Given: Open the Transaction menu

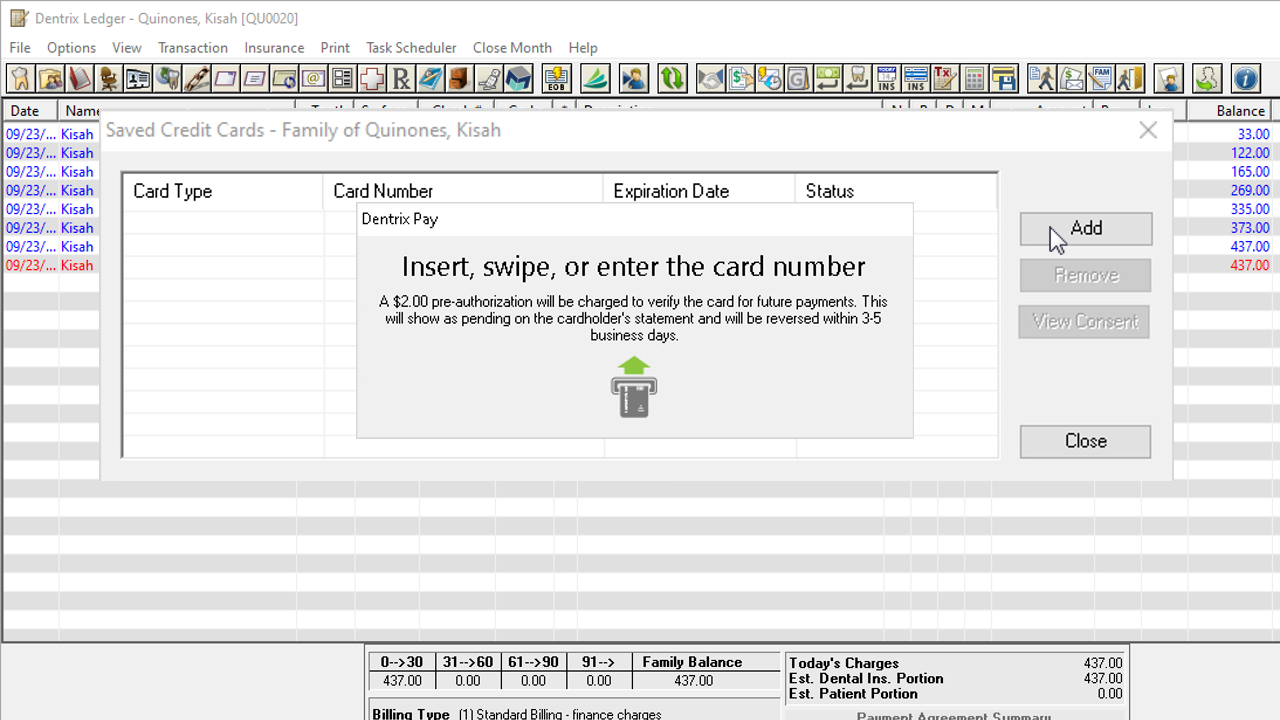Looking at the screenshot, I should 193,48.
